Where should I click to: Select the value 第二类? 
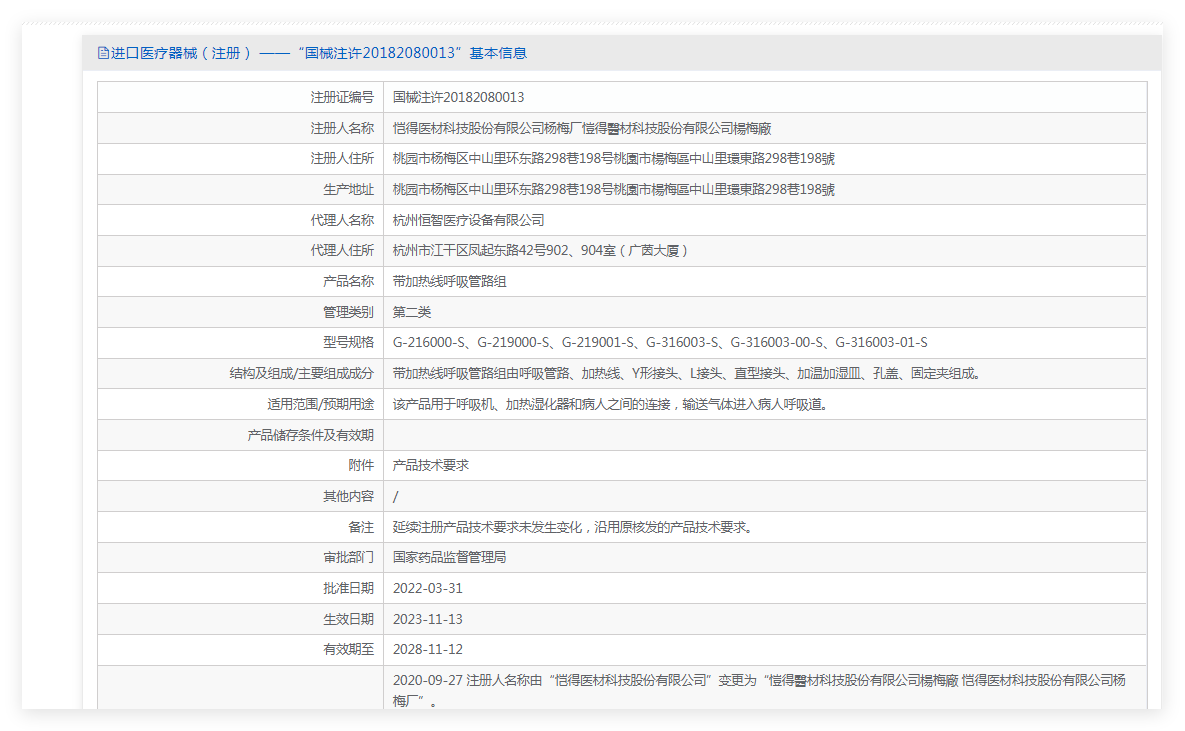pos(412,312)
